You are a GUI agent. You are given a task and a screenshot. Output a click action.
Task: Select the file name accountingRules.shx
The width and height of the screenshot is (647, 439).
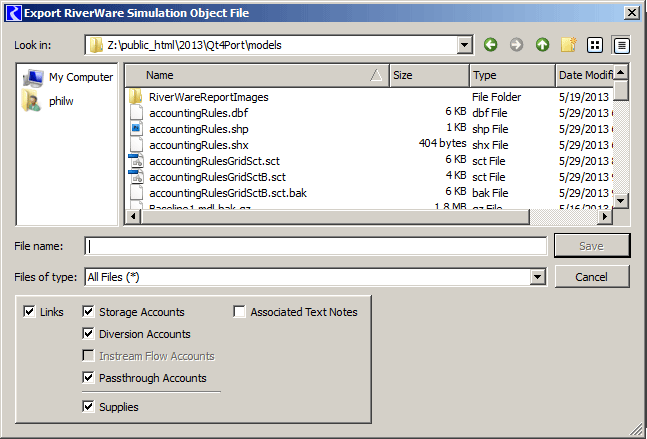pos(198,145)
